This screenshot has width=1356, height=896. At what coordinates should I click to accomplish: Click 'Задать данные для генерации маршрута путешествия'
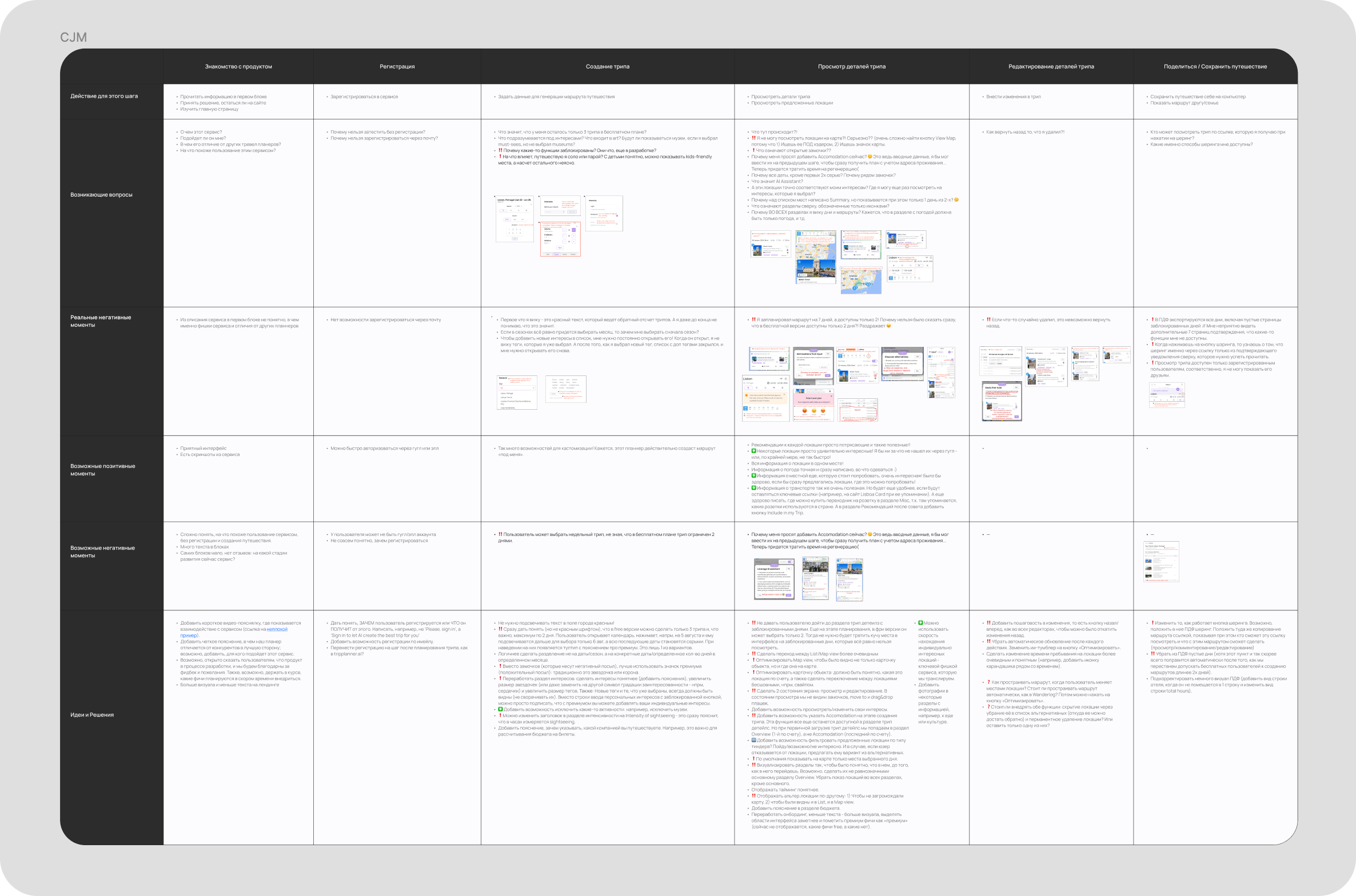(556, 97)
